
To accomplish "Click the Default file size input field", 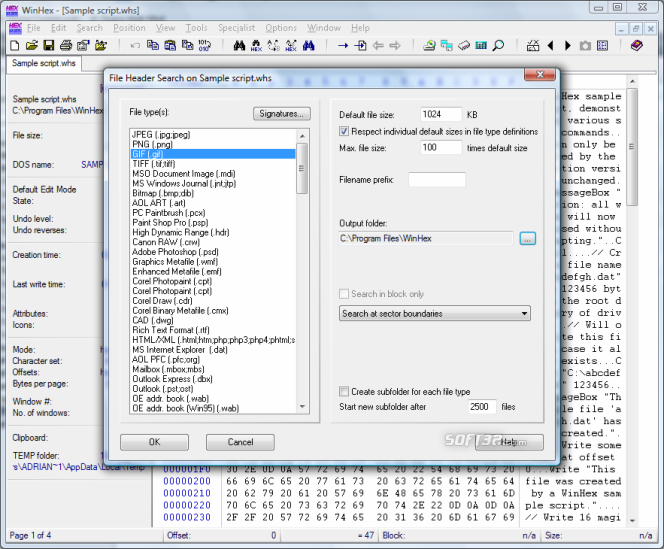I will (441, 114).
